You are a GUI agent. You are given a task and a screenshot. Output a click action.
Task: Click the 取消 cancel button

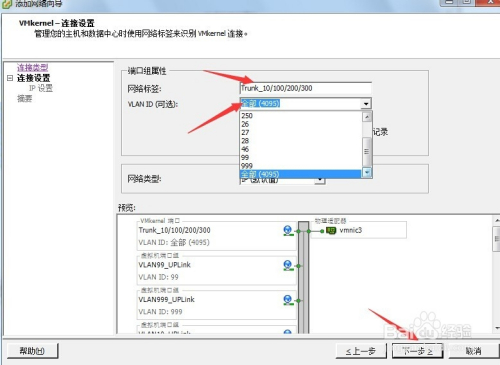coord(474,351)
